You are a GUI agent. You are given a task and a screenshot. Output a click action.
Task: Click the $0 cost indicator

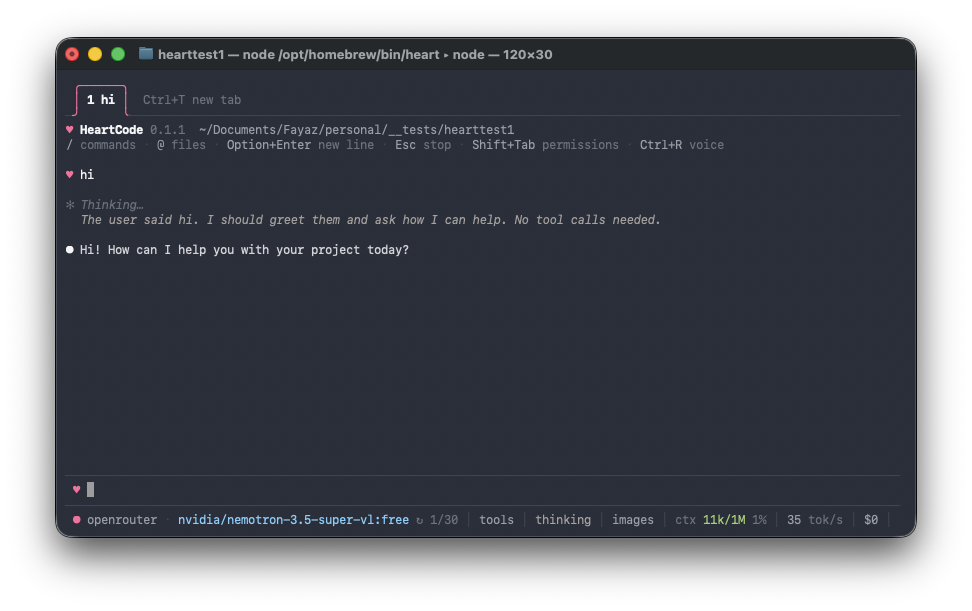(x=871, y=520)
